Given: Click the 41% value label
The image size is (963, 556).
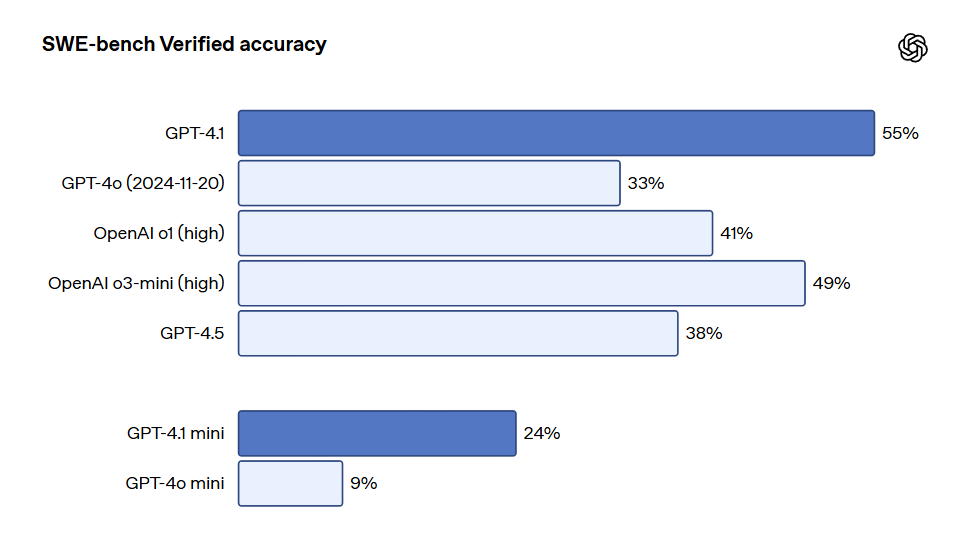Looking at the screenshot, I should (x=736, y=233).
